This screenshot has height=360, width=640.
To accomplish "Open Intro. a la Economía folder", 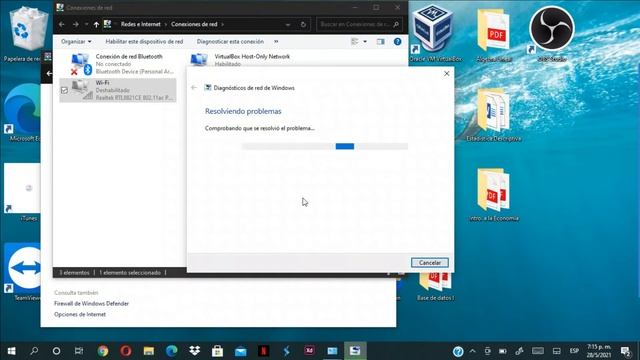I will point(494,194).
